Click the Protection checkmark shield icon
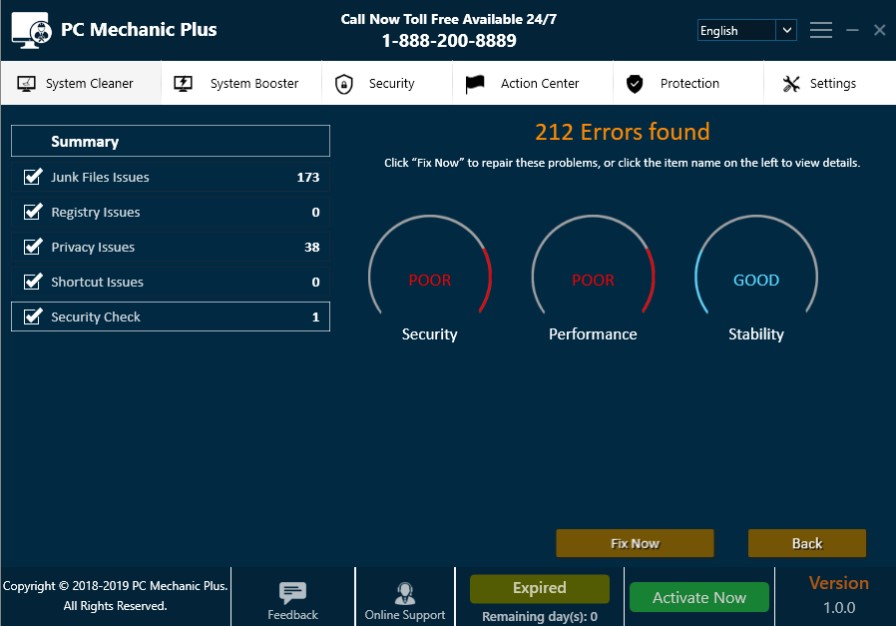896x626 pixels. (634, 84)
